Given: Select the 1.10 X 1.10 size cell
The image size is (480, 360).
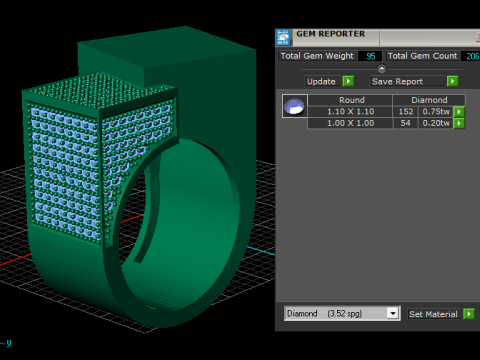Looking at the screenshot, I should [350, 112].
